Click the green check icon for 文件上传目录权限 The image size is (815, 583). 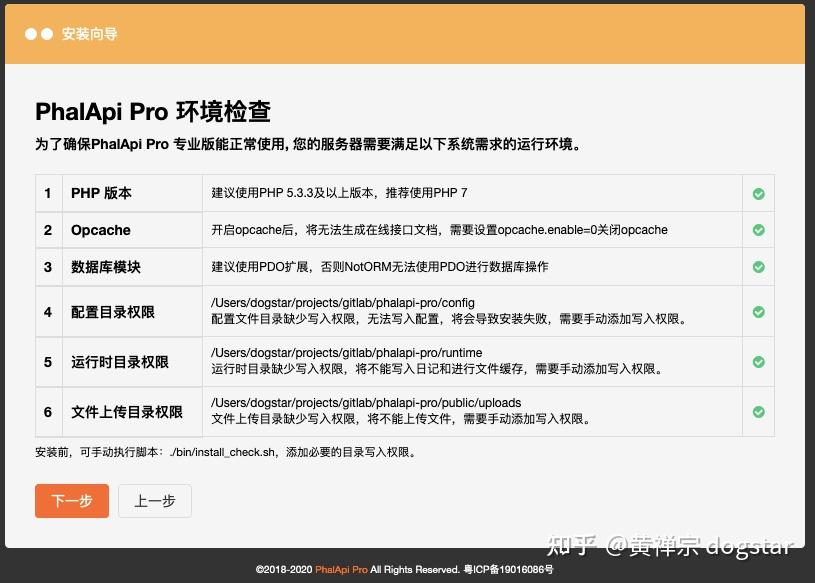[x=758, y=411]
